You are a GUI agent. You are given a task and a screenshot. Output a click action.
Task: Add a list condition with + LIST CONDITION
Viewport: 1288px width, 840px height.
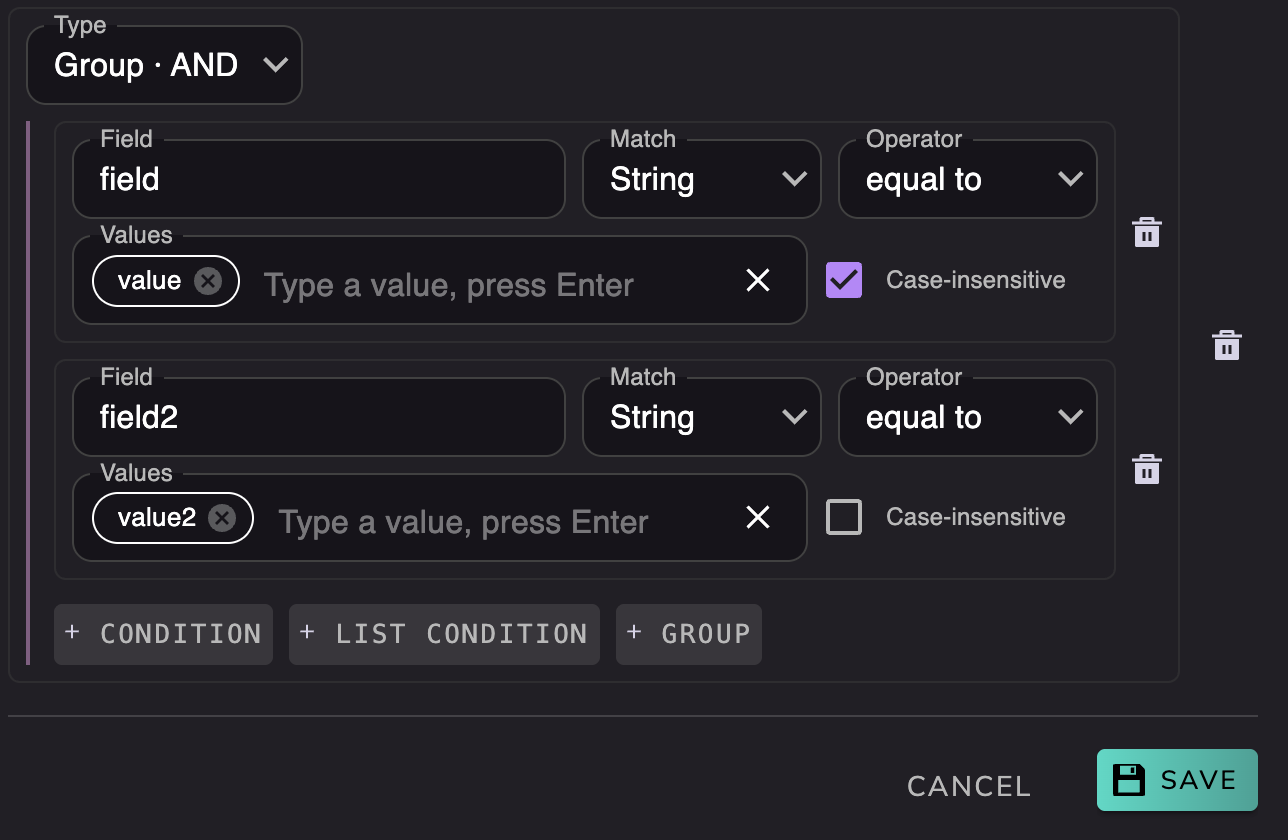pos(444,634)
